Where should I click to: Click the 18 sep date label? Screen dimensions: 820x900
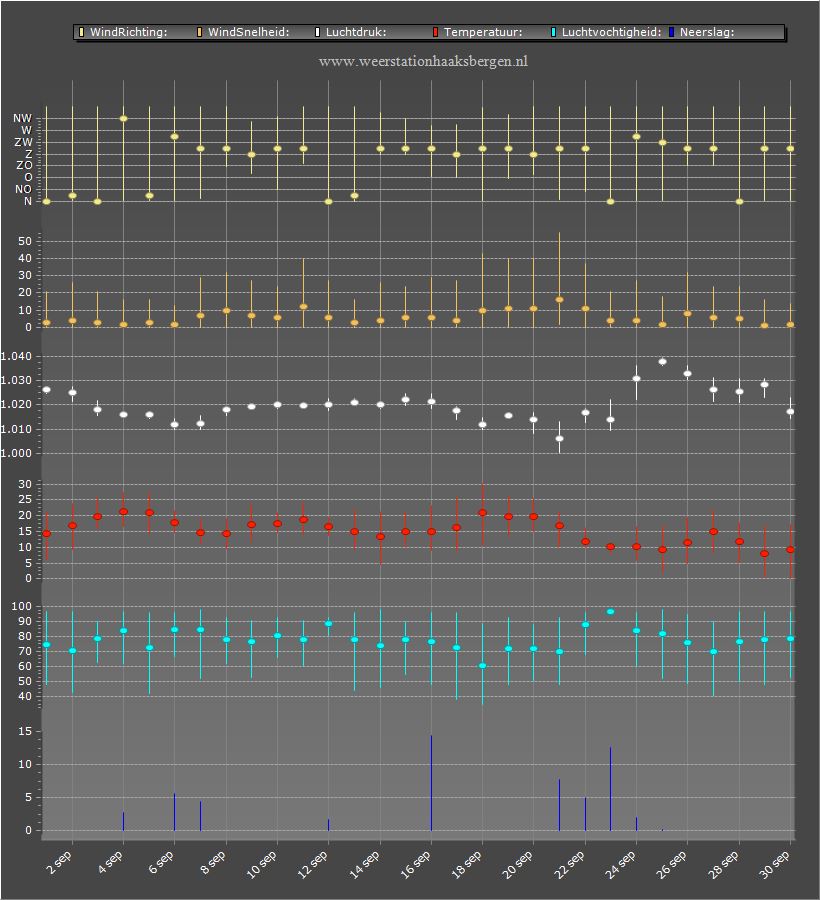point(467,865)
